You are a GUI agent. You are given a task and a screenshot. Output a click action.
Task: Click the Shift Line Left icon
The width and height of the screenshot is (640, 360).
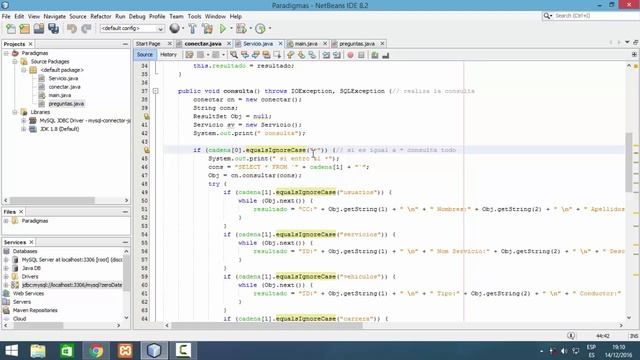[326, 55]
